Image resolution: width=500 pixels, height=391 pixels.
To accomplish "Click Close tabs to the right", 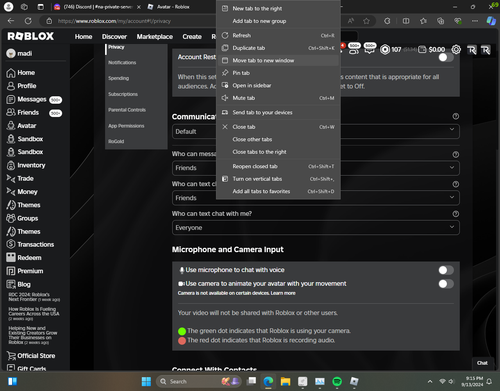I will 278,152.
